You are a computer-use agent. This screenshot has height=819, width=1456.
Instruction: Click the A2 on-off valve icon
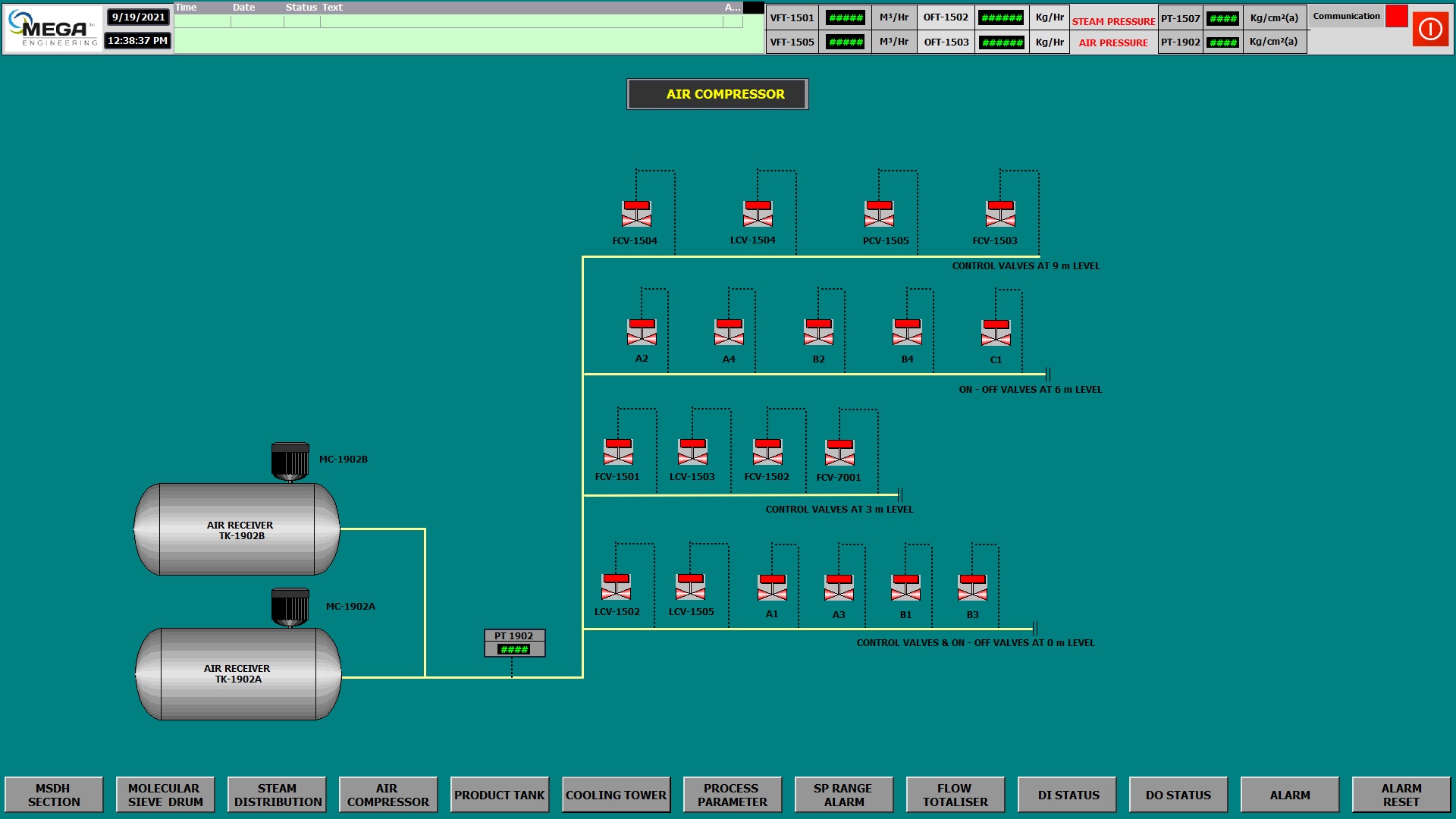click(x=642, y=332)
